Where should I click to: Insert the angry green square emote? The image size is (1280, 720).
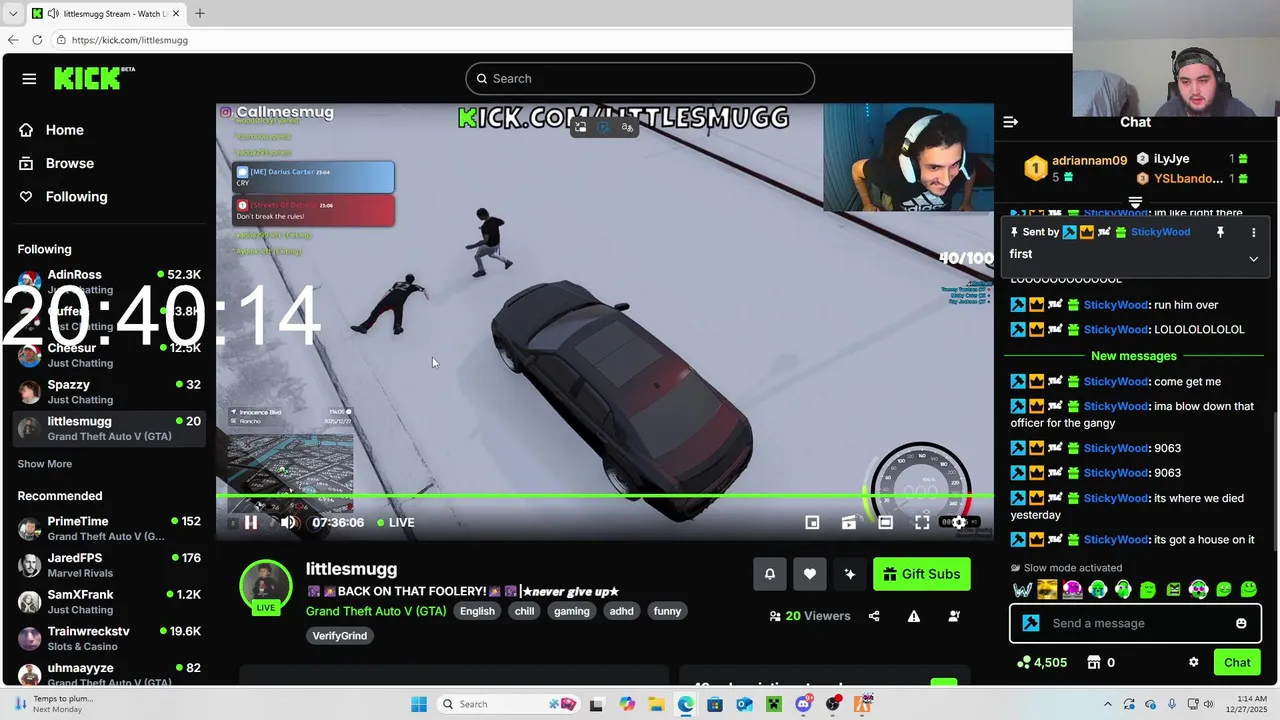pos(1173,590)
